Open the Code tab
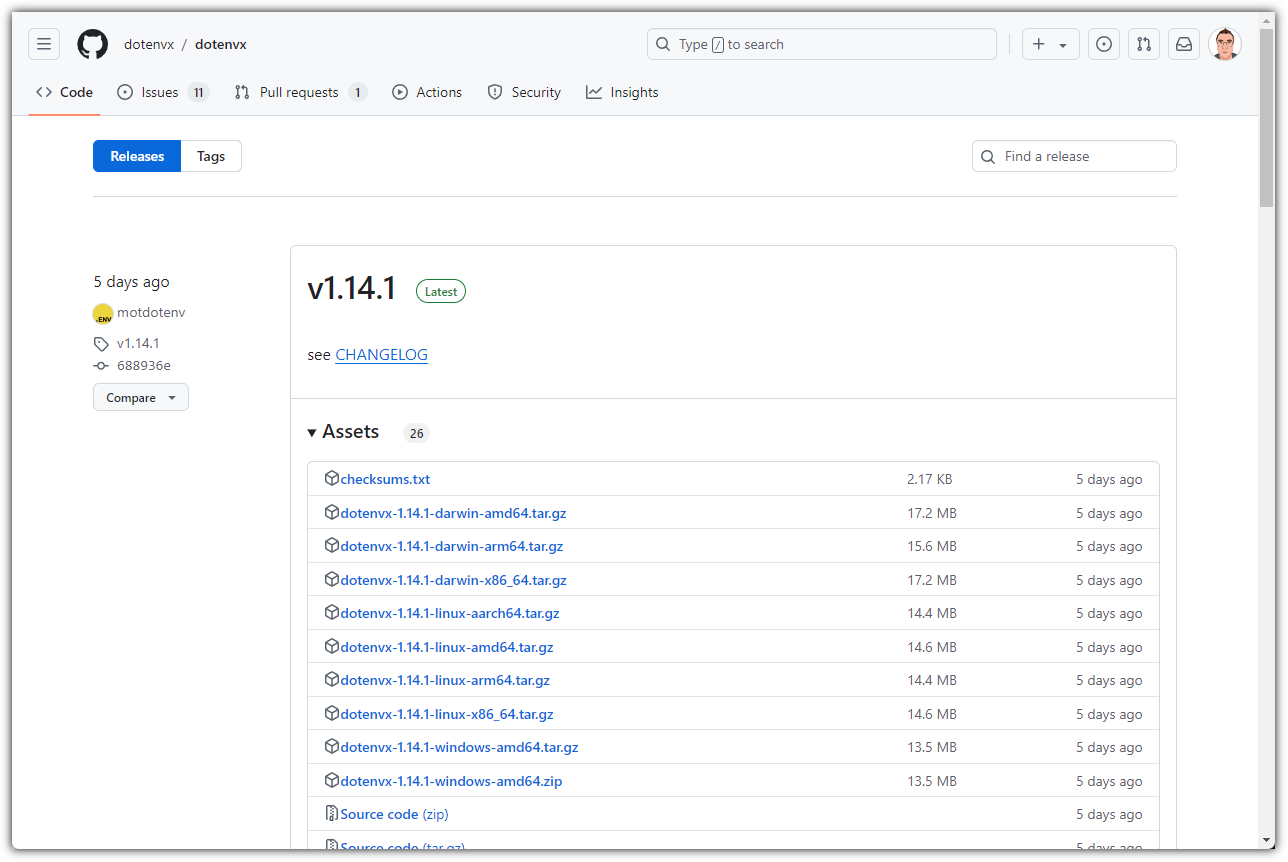Image resolution: width=1288 pixels, height=862 pixels. coord(64,92)
